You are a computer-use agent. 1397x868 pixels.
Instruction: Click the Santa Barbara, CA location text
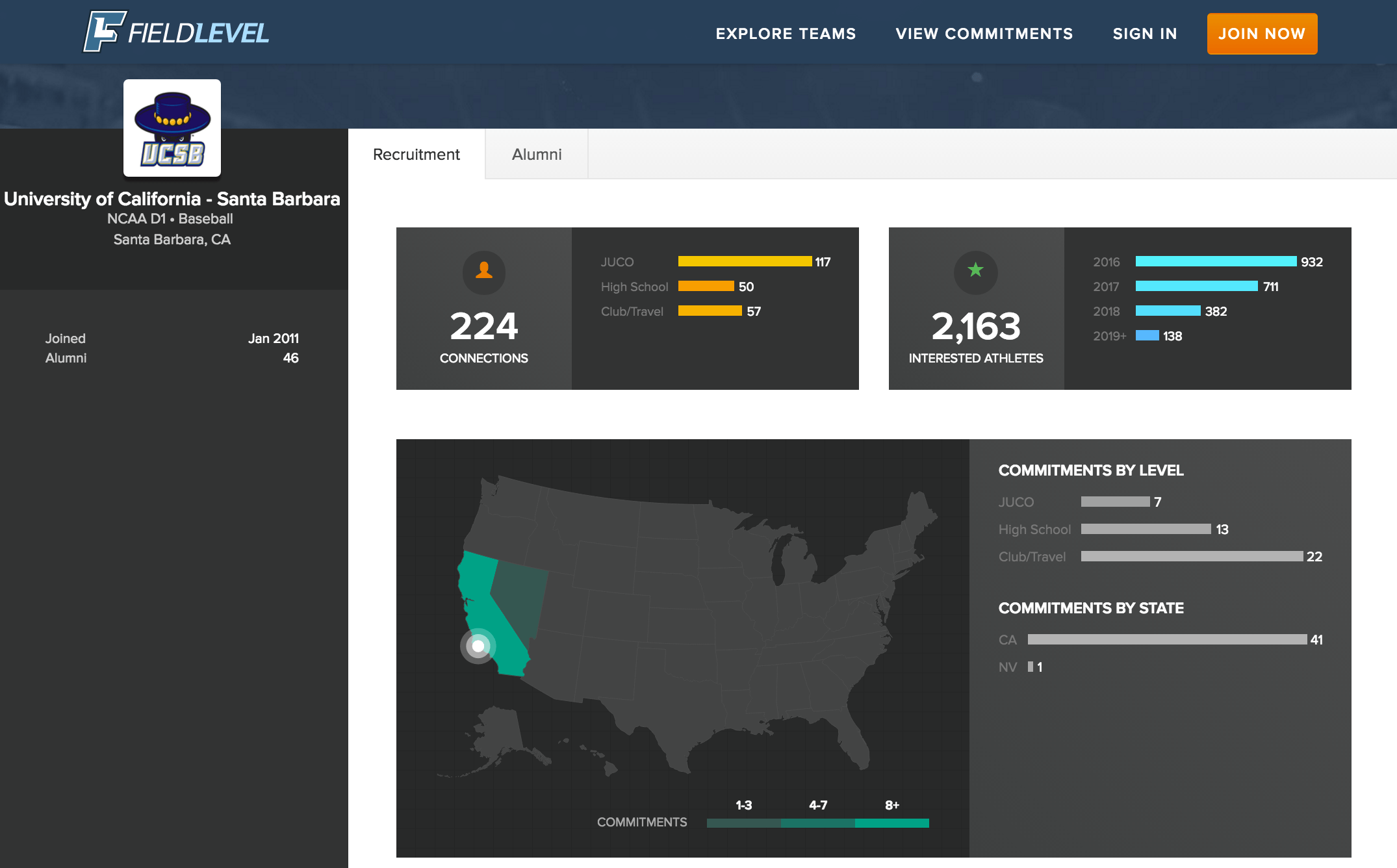(x=172, y=240)
